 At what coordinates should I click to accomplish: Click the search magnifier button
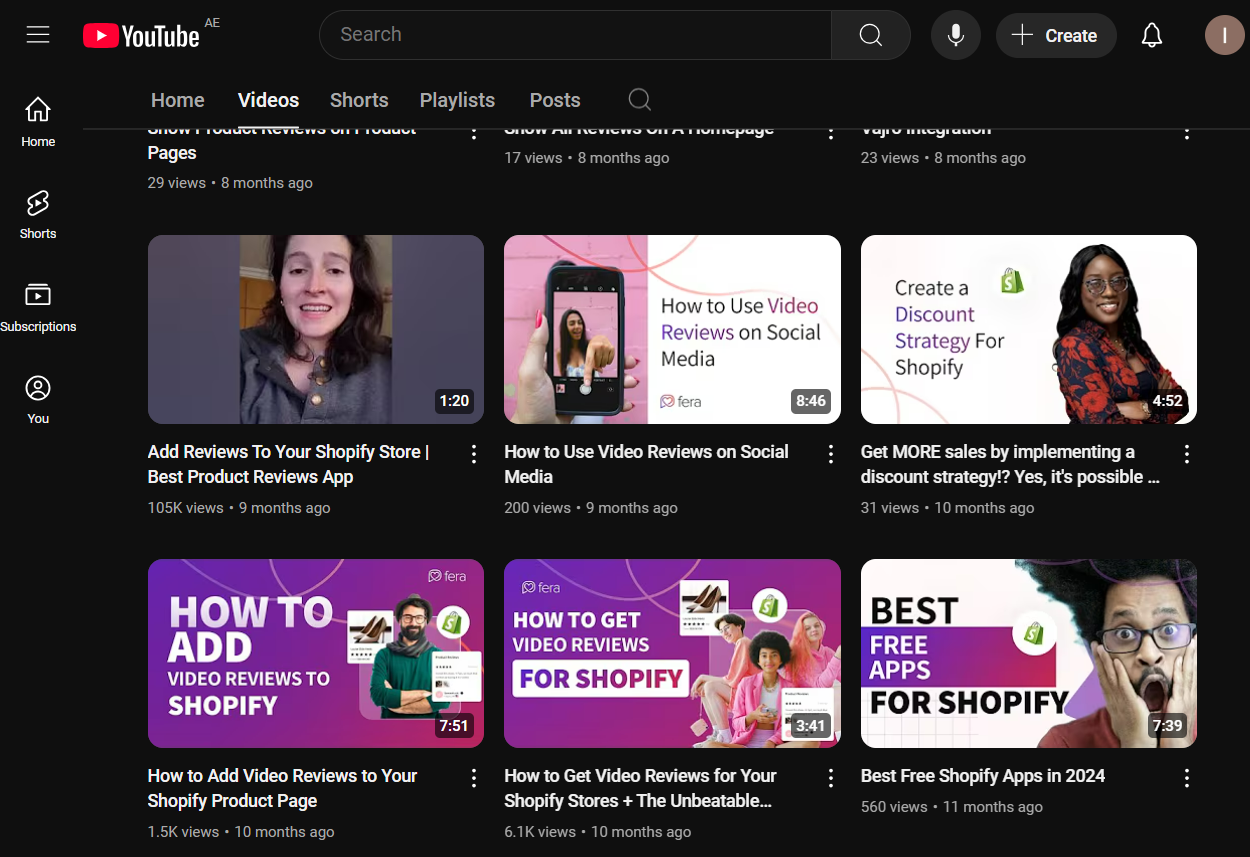[870, 35]
